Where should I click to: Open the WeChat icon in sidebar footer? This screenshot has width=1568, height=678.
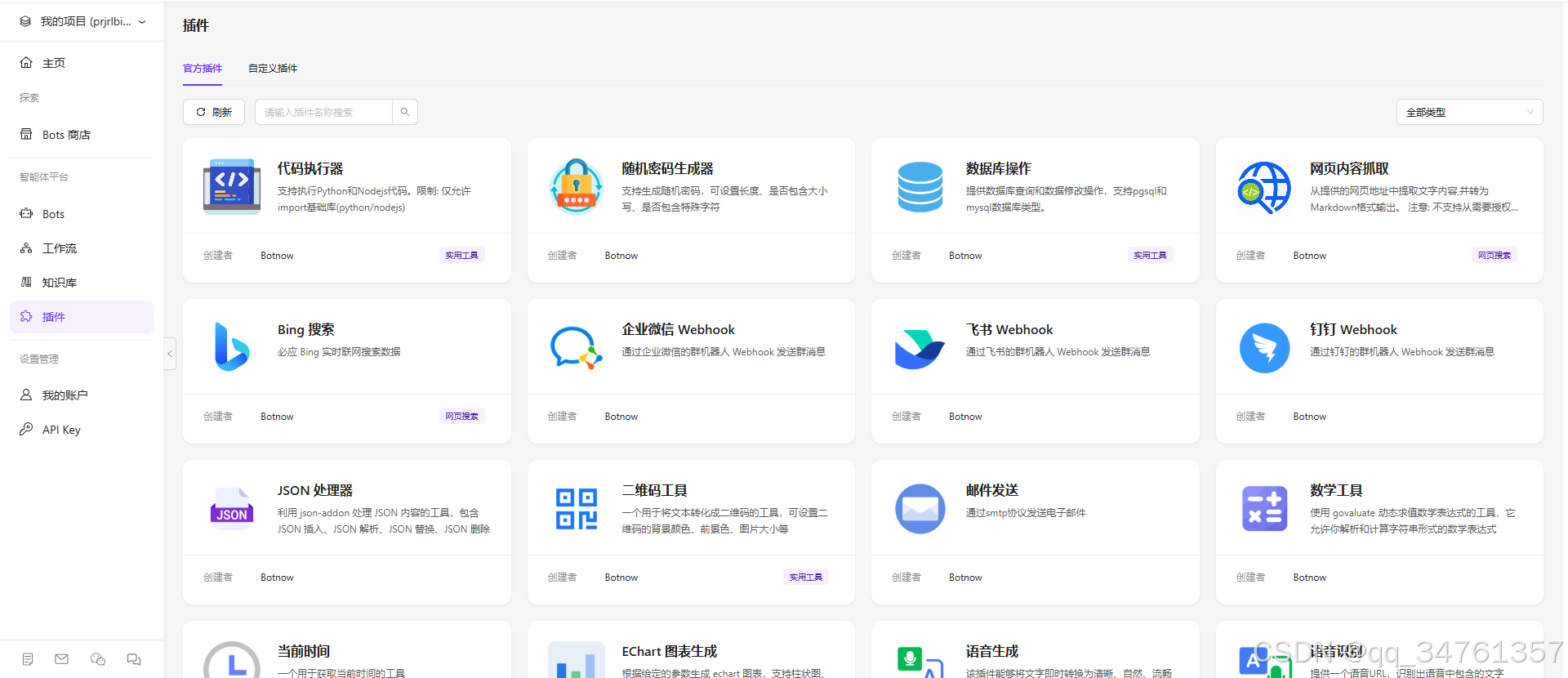98,659
